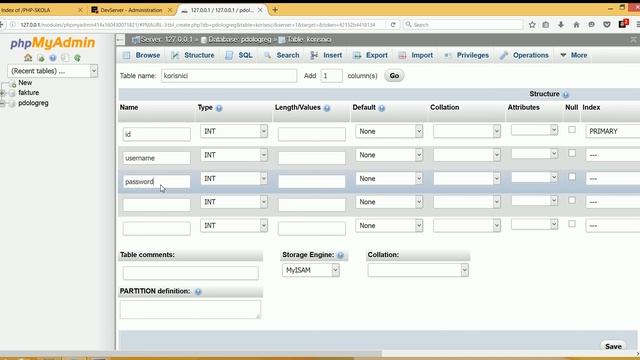This screenshot has width=640, height=360.
Task: Open Operations tab
Action: [x=524, y=55]
